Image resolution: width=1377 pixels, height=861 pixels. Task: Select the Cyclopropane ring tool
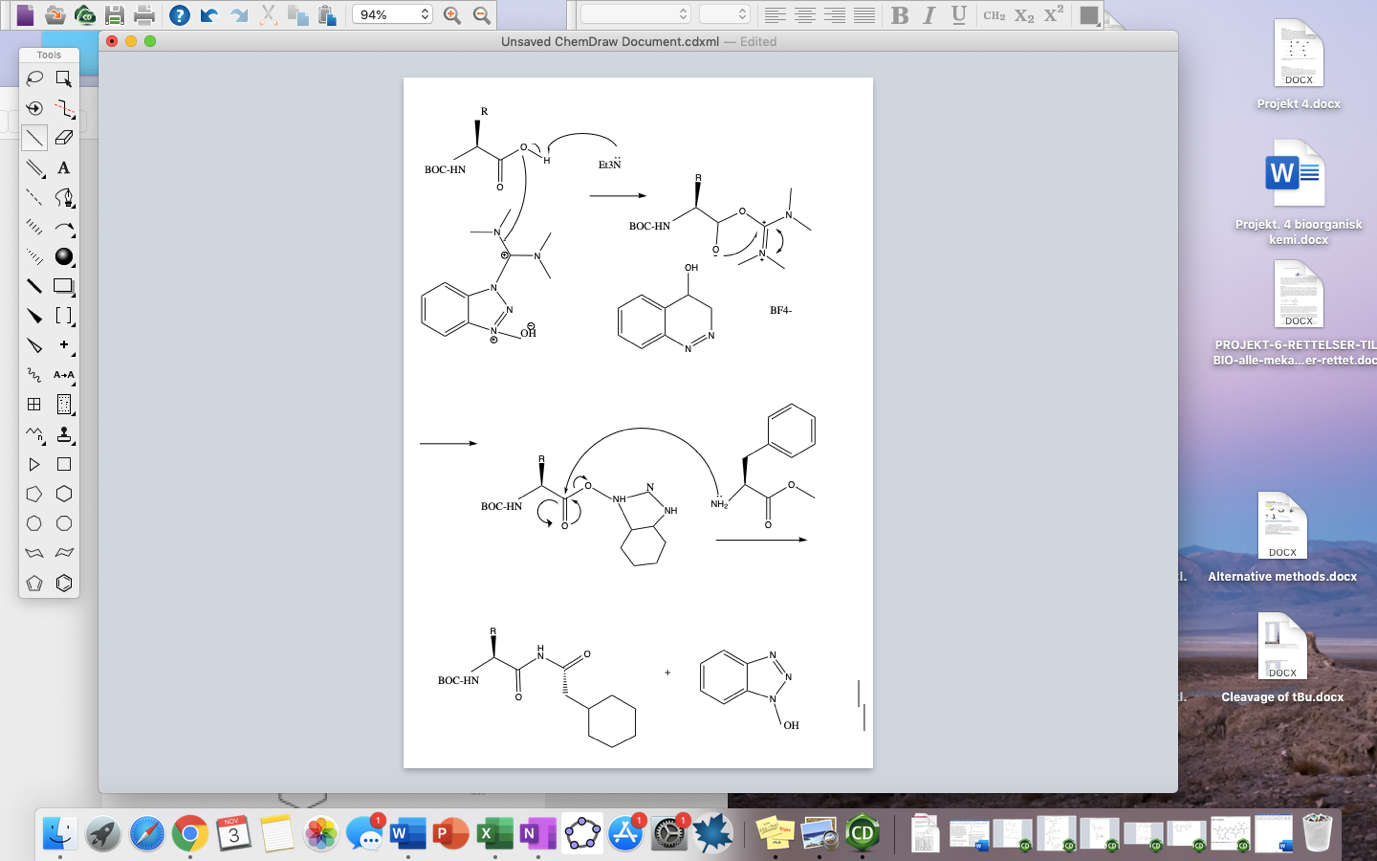(x=34, y=464)
